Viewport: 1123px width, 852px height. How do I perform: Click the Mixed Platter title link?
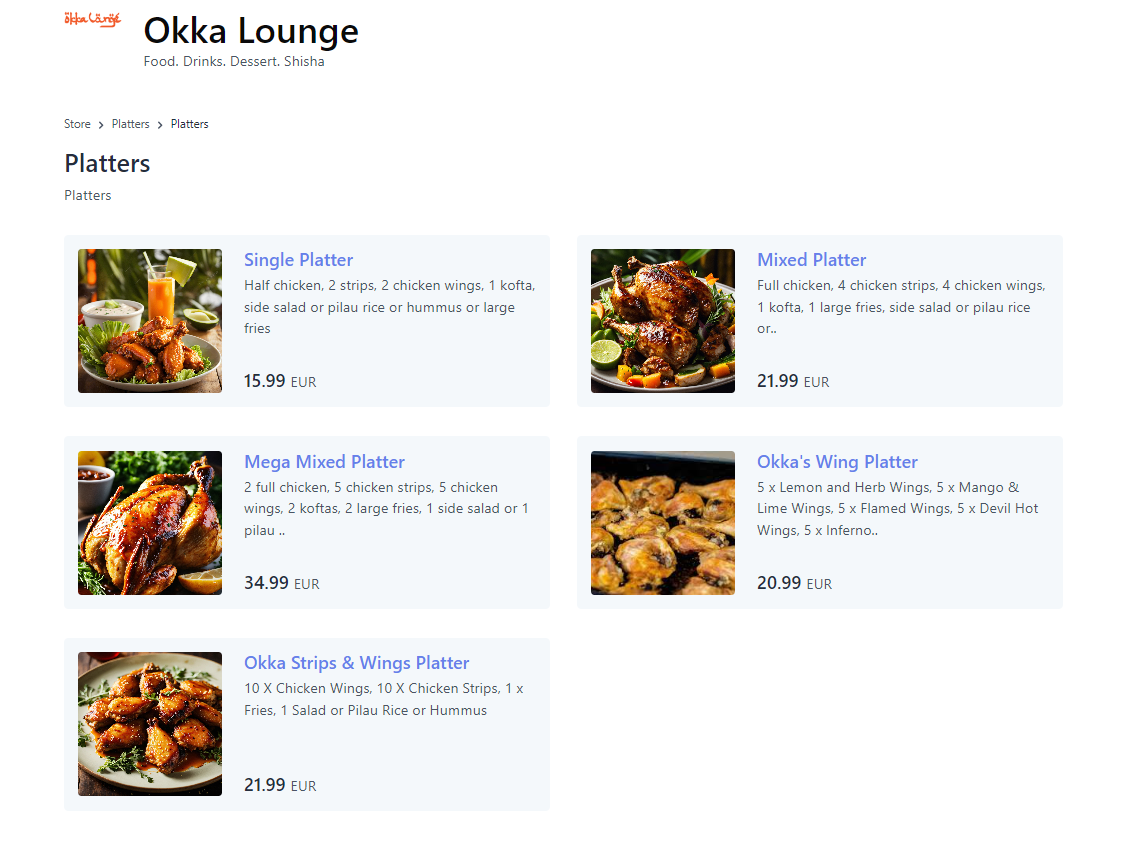[811, 260]
